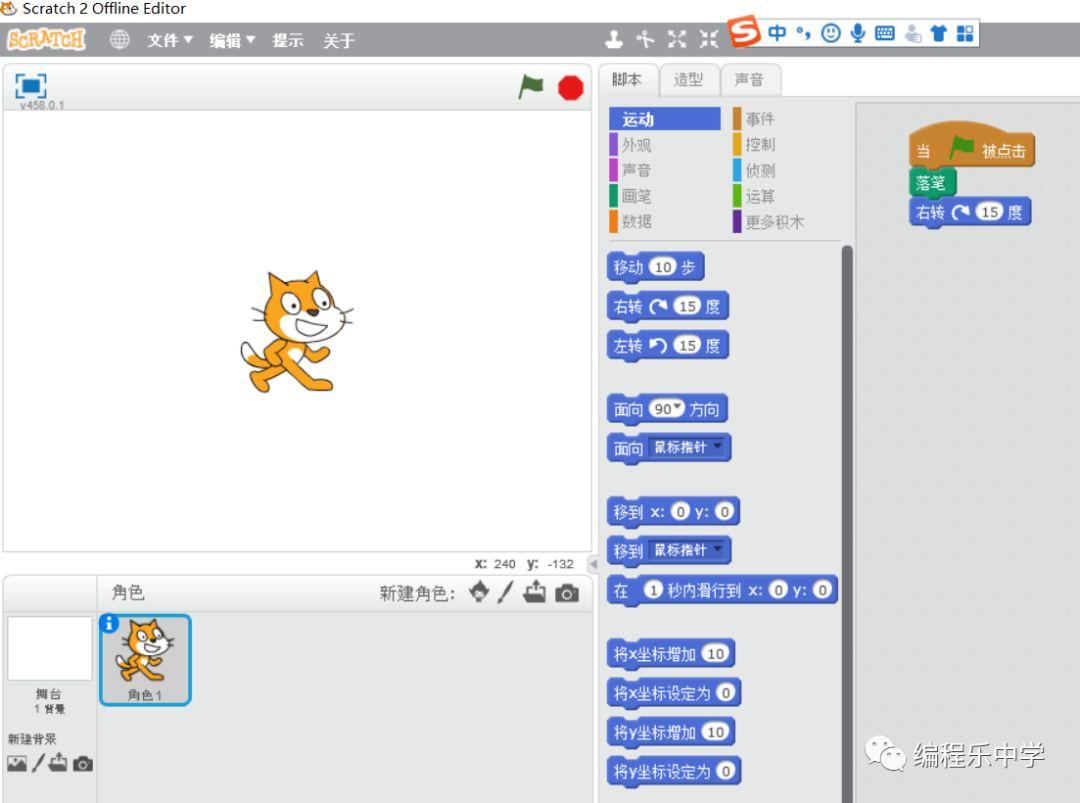The height and width of the screenshot is (803, 1080).
Task: Click the blocks palette vertical scrollbar
Action: point(847,523)
